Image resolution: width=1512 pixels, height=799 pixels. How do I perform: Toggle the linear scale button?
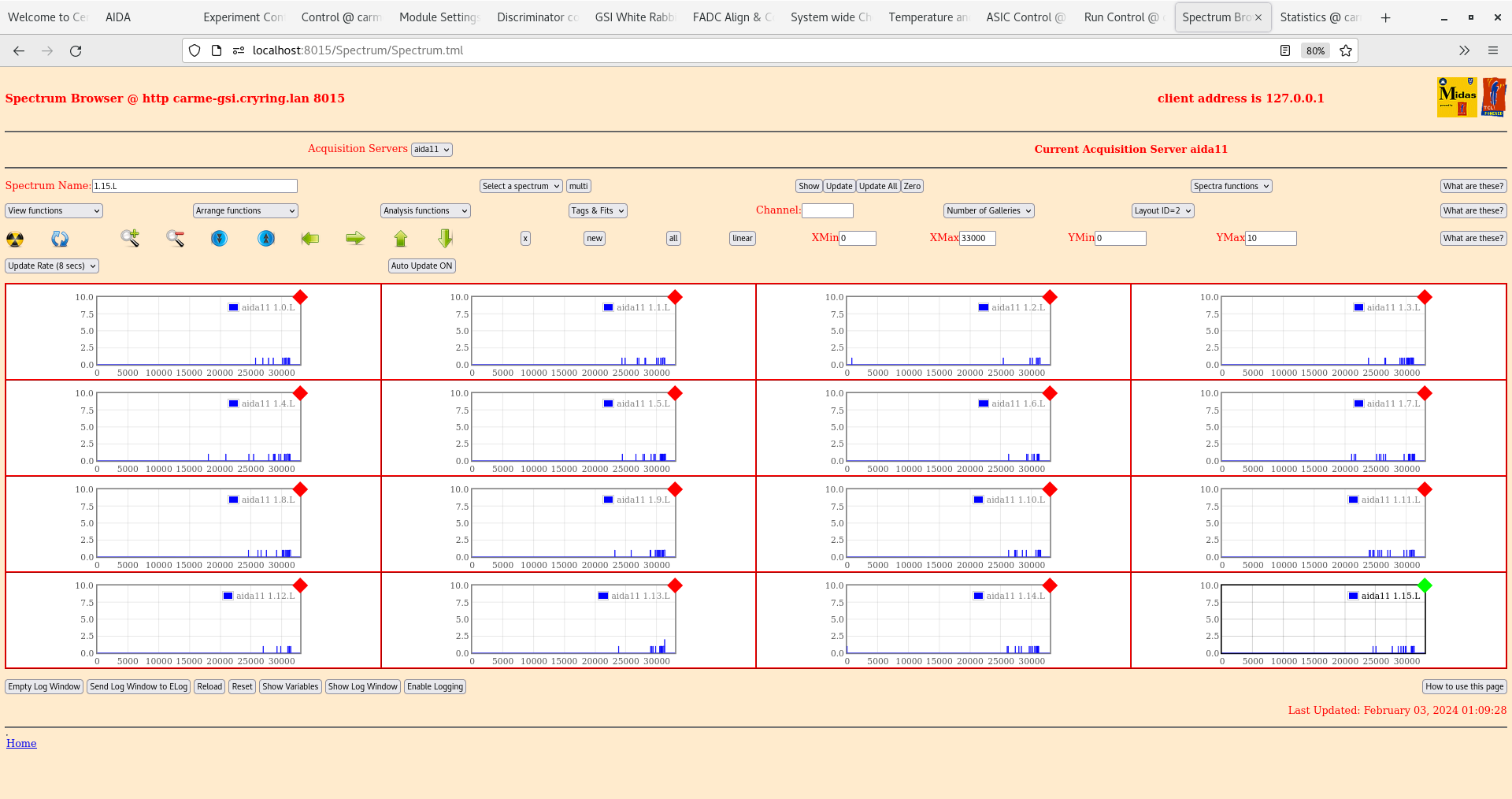coord(742,238)
